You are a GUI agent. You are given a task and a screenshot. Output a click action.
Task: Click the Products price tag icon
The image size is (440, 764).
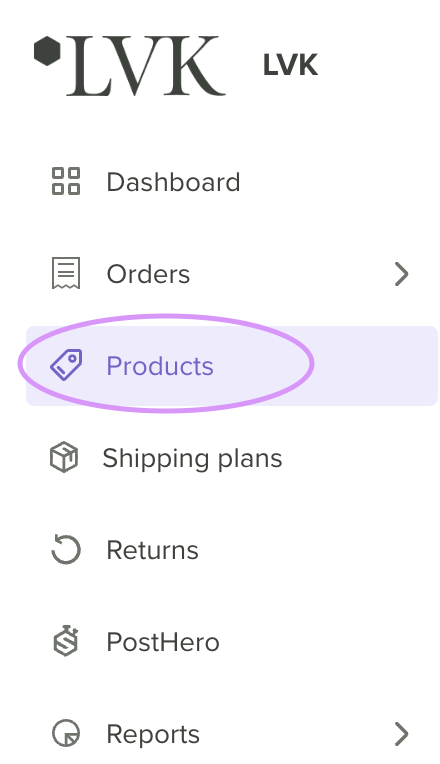tap(66, 365)
